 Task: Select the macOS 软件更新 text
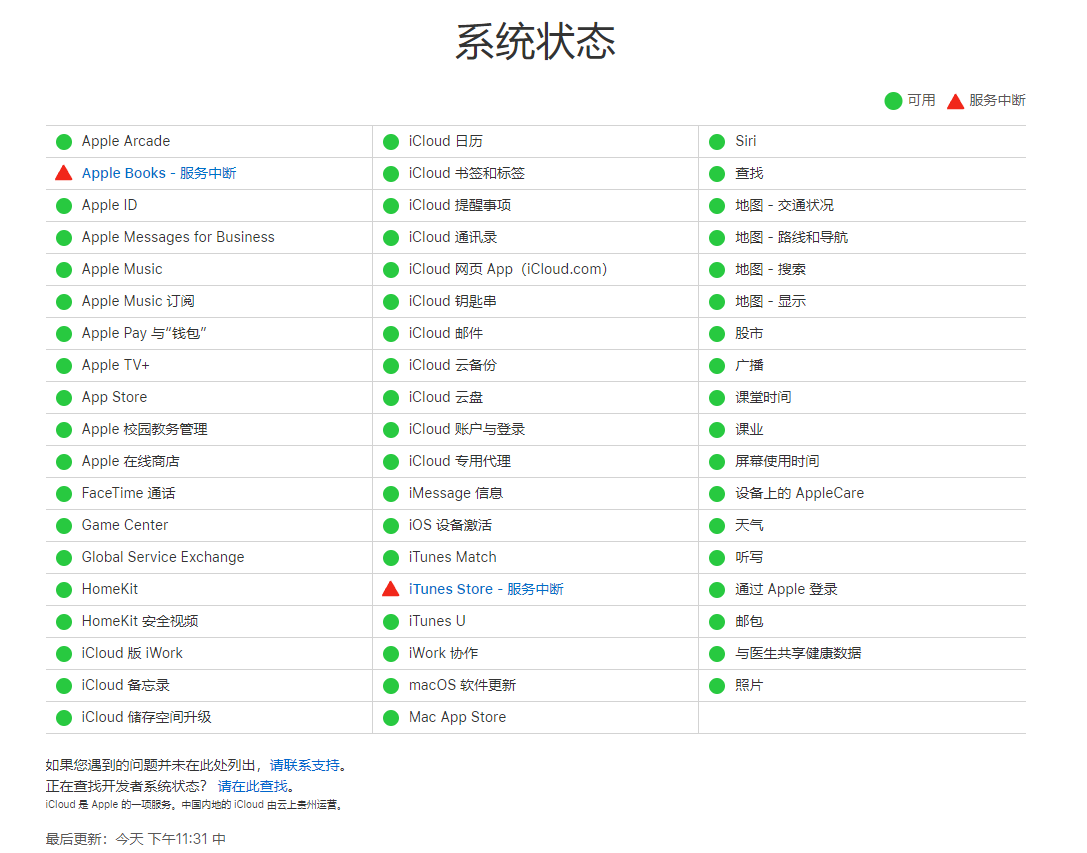point(462,685)
